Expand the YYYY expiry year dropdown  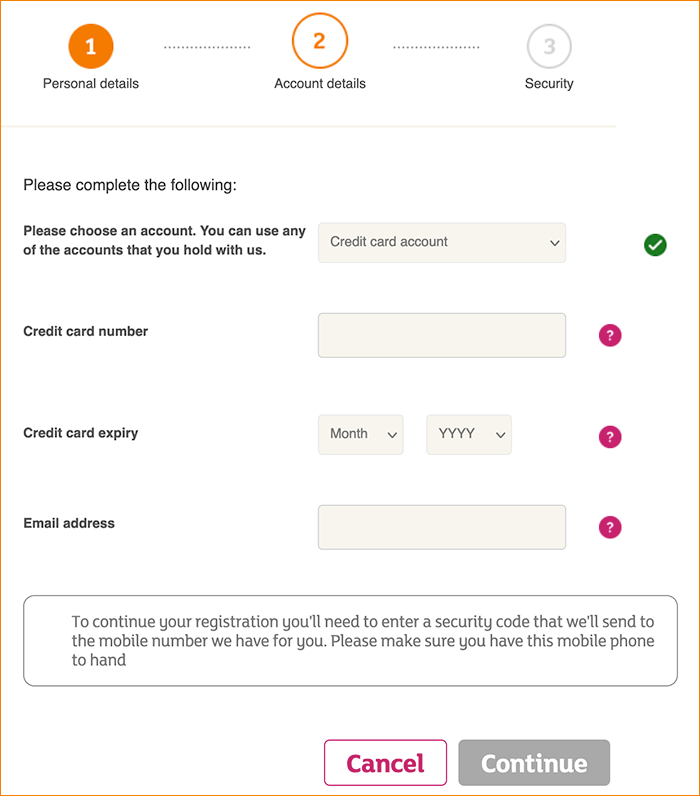469,435
